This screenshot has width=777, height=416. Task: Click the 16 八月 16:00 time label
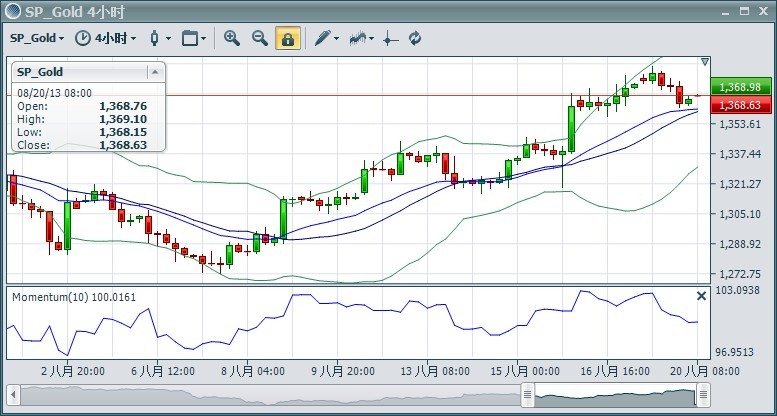pyautogui.click(x=615, y=371)
